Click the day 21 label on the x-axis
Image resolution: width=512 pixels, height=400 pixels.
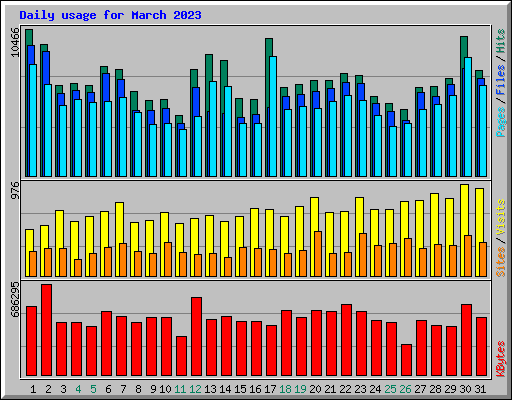click(330, 389)
